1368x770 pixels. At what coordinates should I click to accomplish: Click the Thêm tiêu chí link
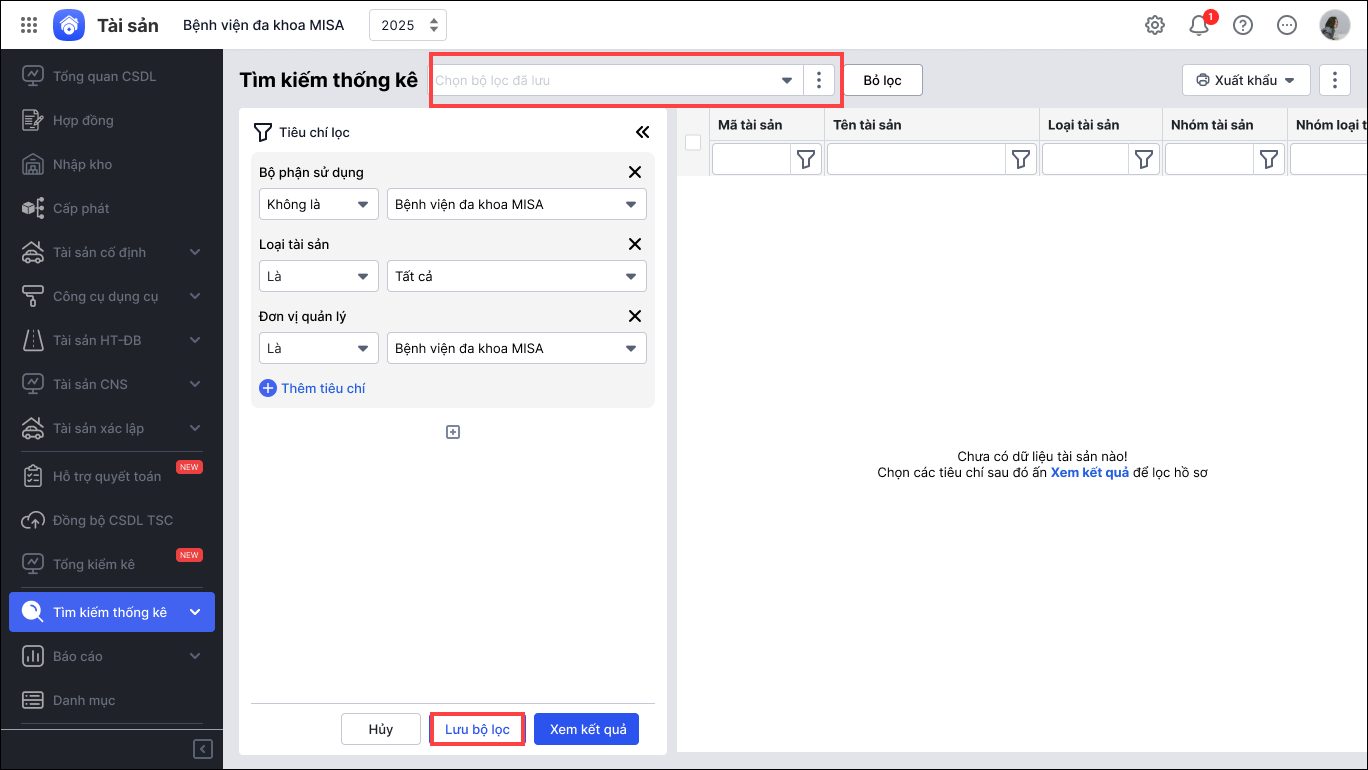click(312, 388)
